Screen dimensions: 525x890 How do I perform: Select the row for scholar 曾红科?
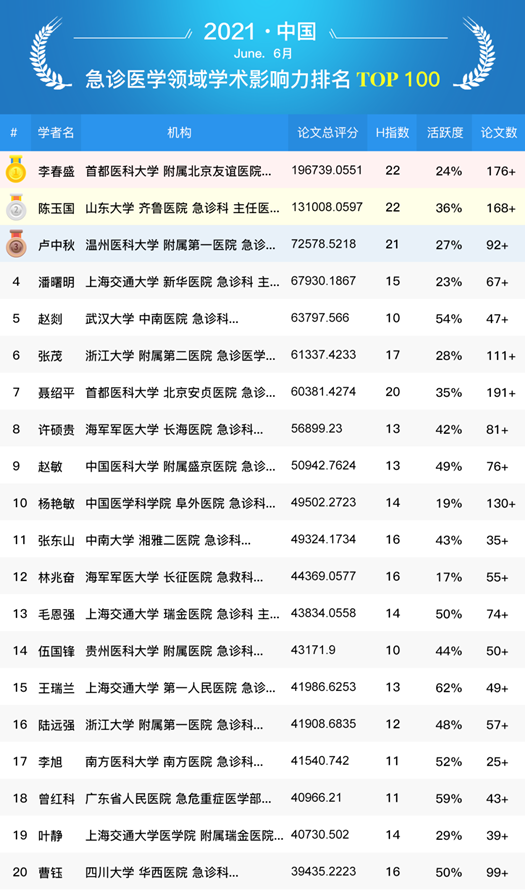coord(262,799)
